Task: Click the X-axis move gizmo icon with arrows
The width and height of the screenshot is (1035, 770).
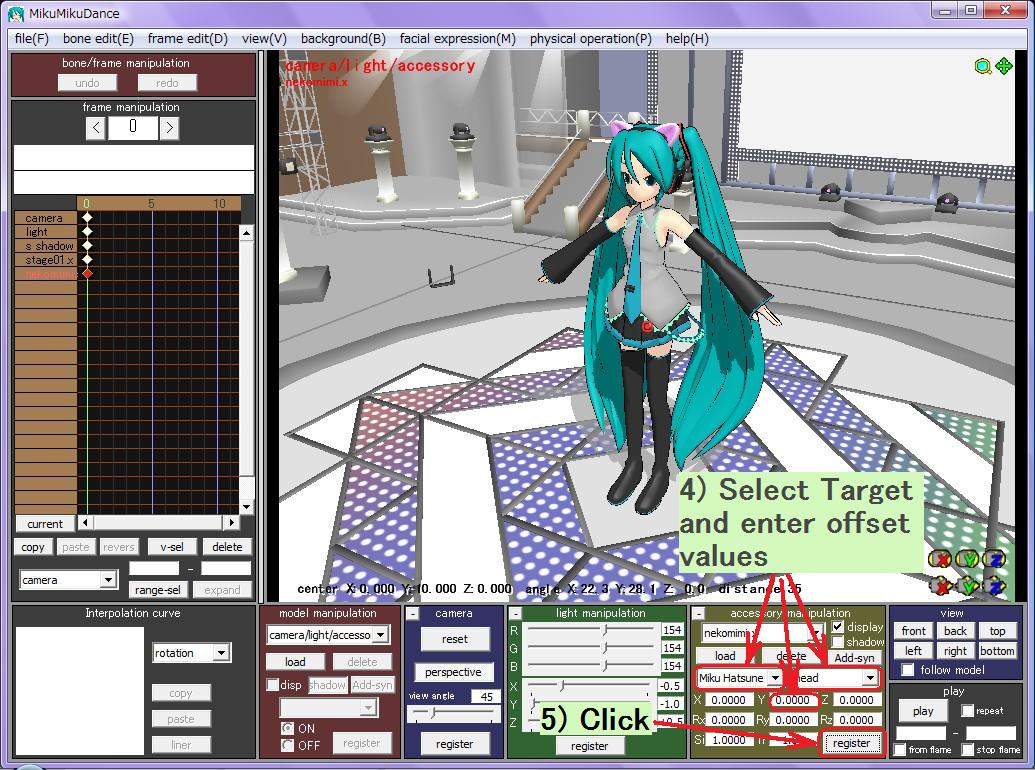Action: click(x=939, y=585)
